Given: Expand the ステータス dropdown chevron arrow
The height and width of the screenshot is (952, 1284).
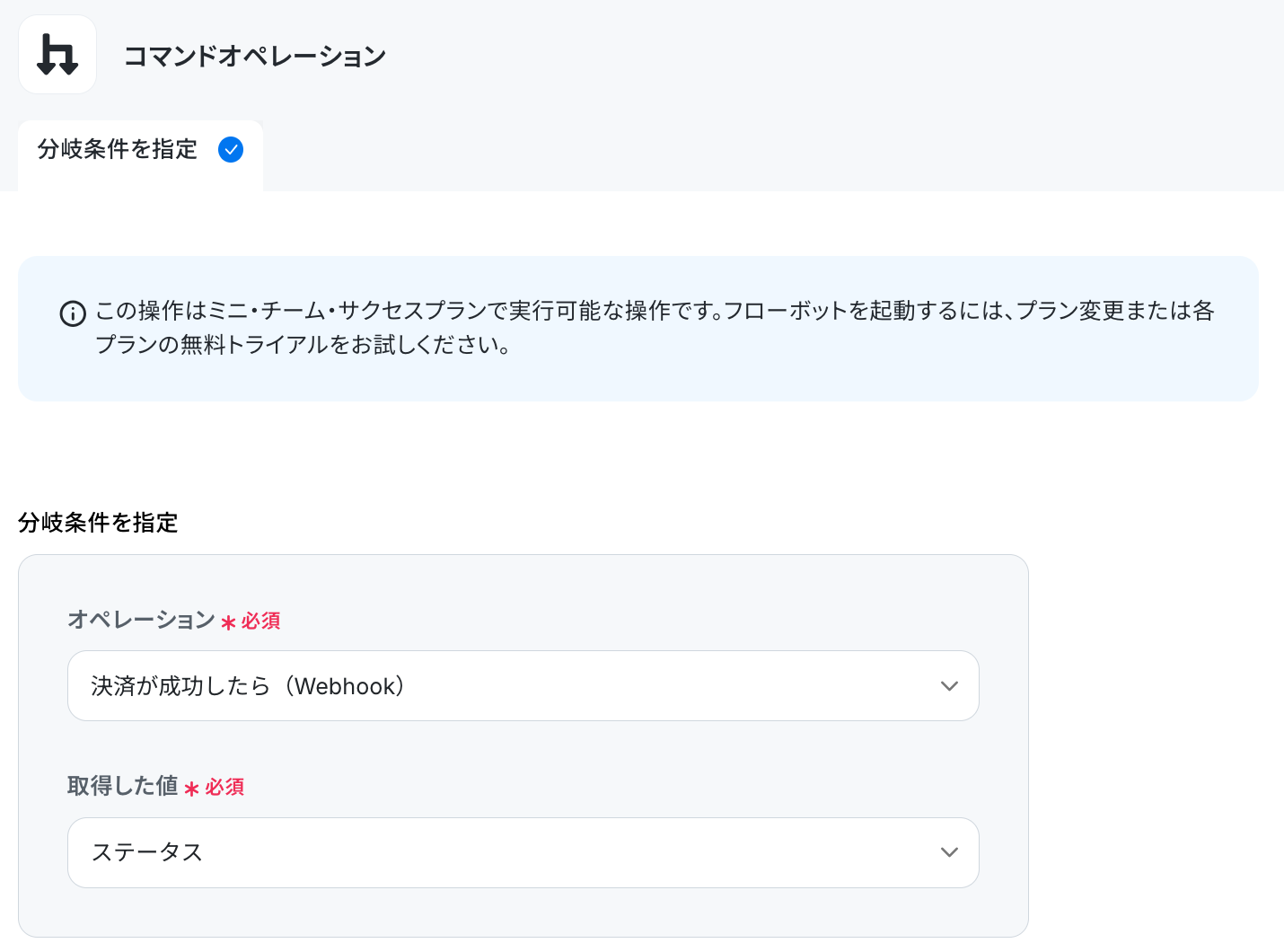Looking at the screenshot, I should coord(949,852).
